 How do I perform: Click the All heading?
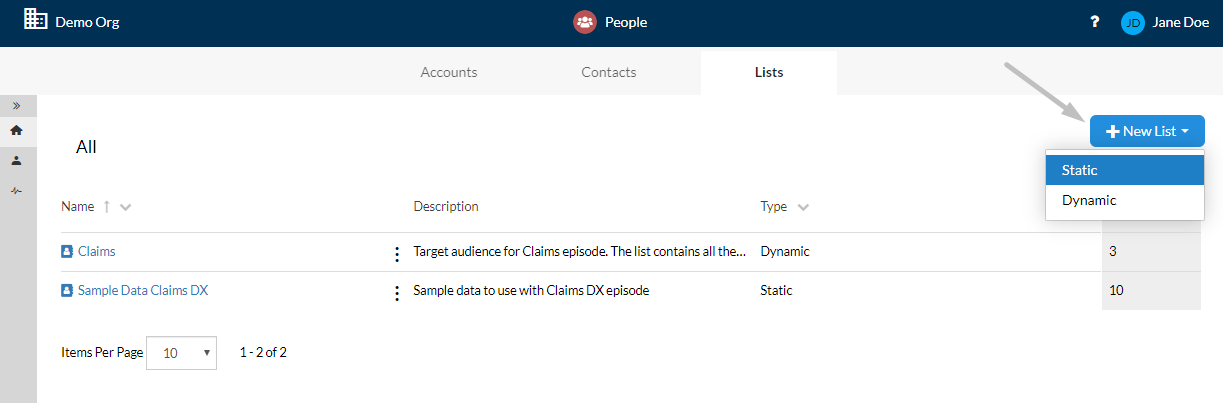pyautogui.click(x=86, y=147)
